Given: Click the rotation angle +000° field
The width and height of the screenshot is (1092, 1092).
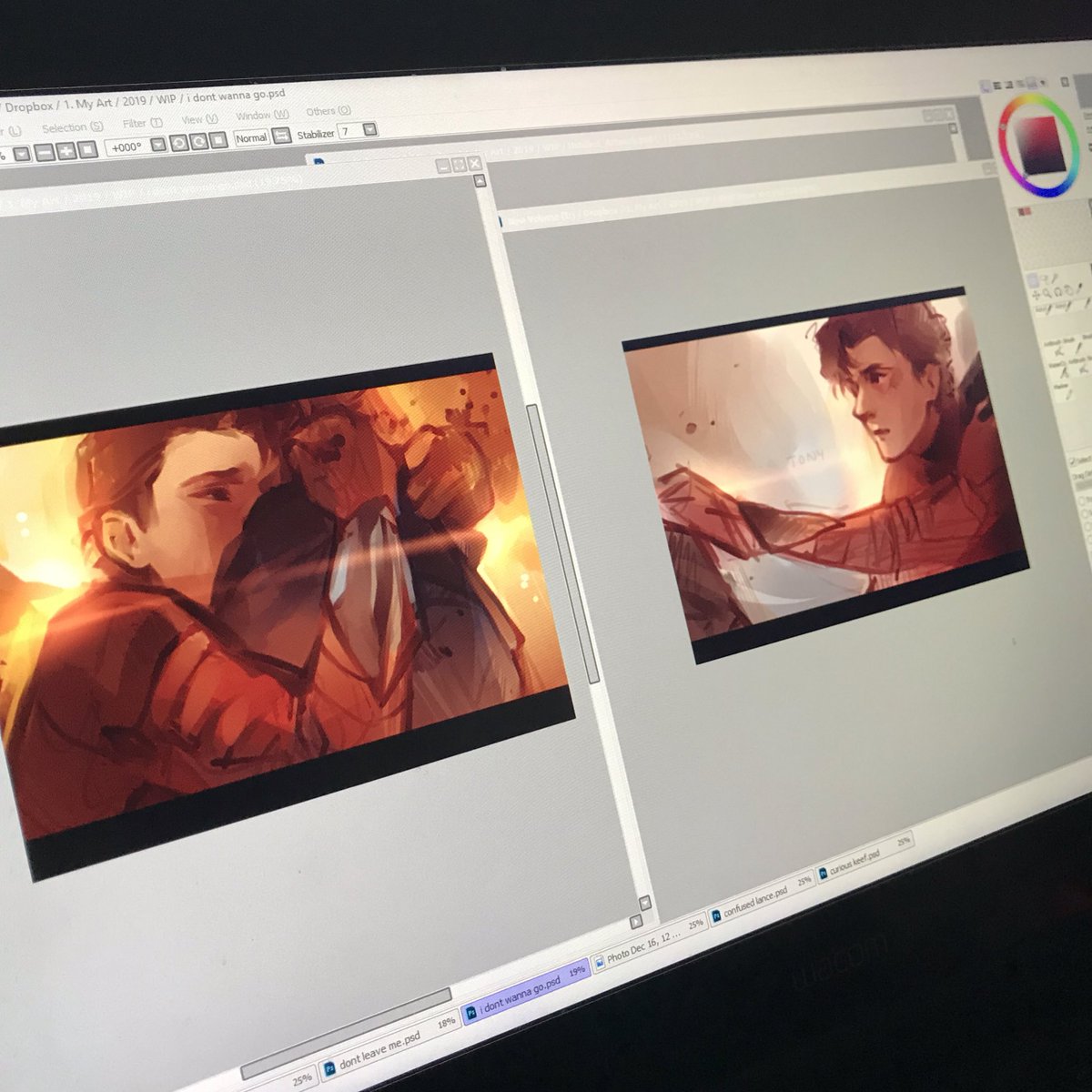Looking at the screenshot, I should pos(126,147).
